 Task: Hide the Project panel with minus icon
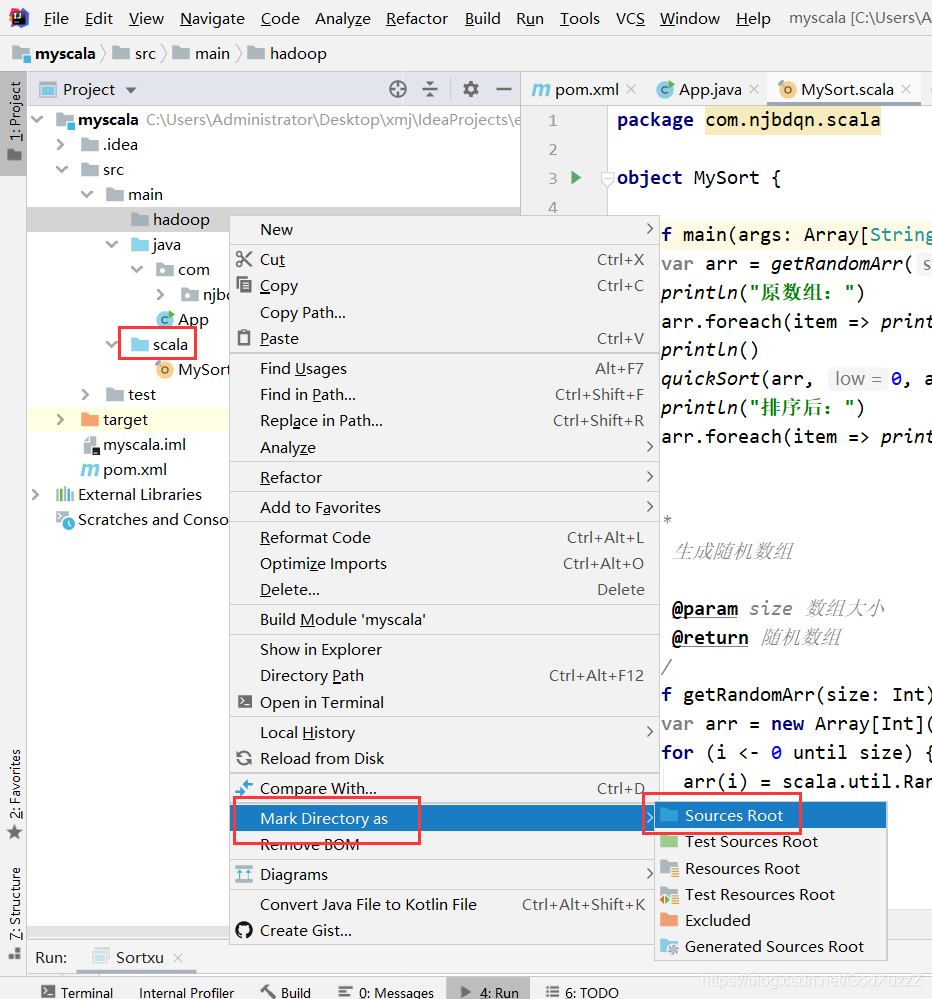[x=503, y=89]
